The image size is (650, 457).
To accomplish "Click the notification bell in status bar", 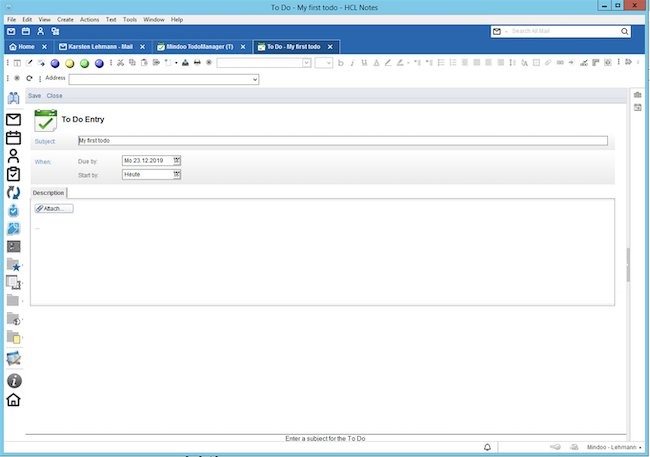I will point(487,446).
